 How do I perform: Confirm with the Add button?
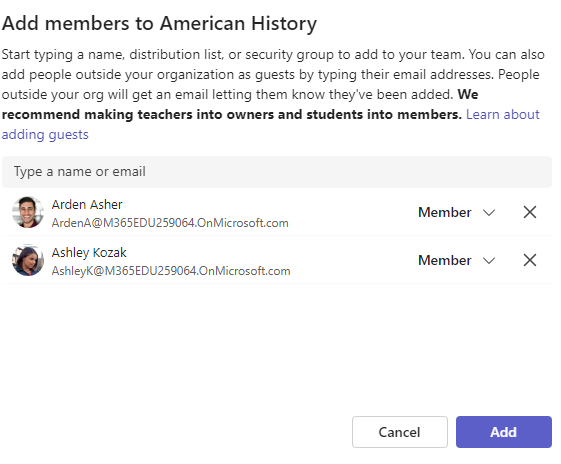[x=504, y=432]
